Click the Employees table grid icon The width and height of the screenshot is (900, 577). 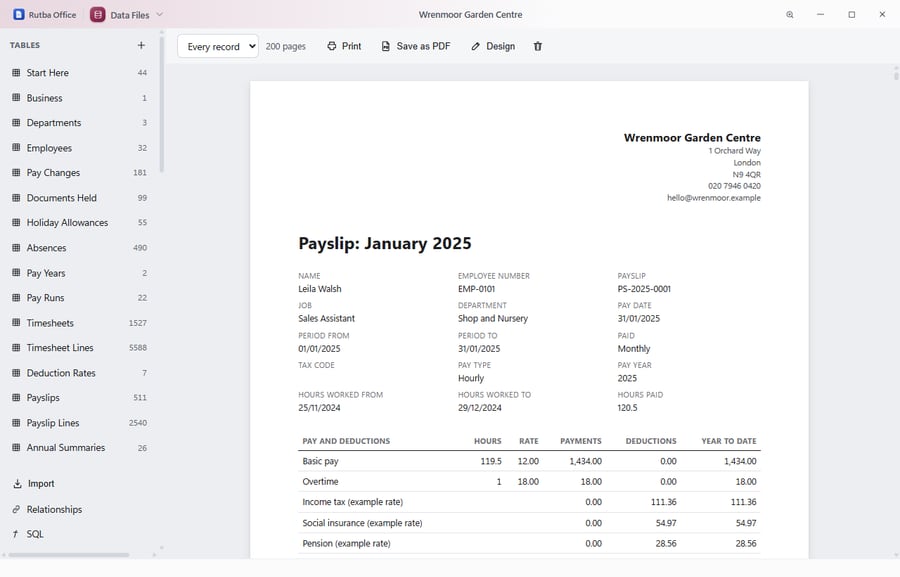tap(16, 148)
